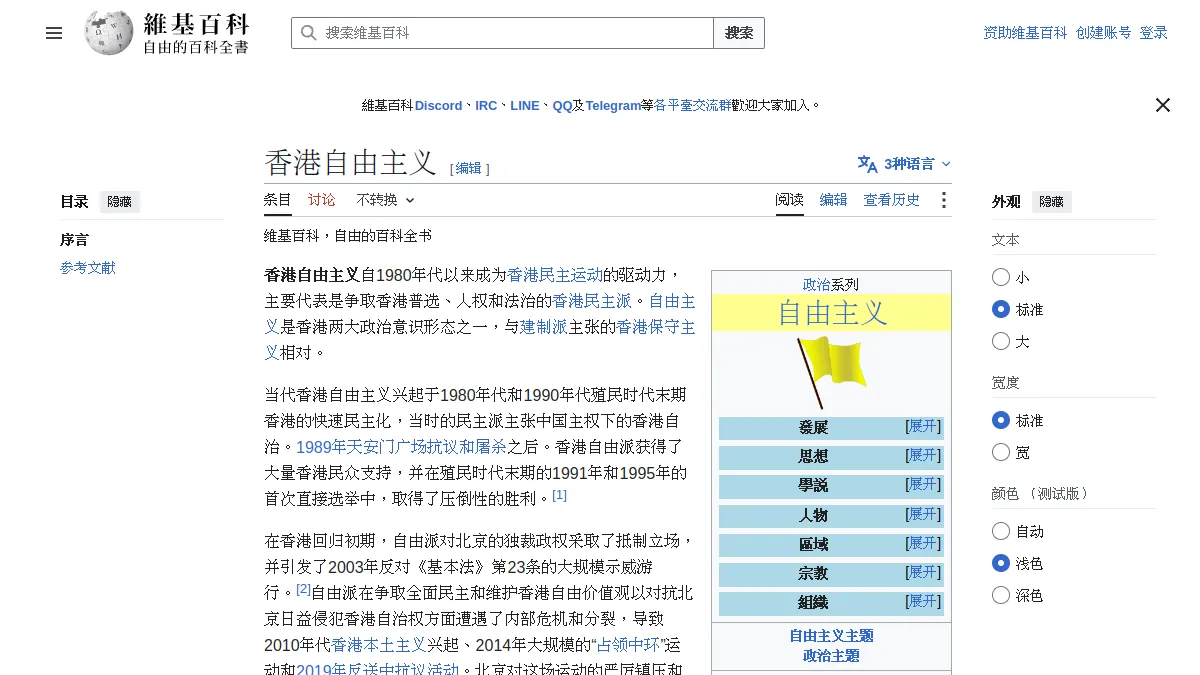Image resolution: width=1200 pixels, height=675 pixels.
Task: Expand the 學說 section in infobox
Action: click(x=923, y=484)
